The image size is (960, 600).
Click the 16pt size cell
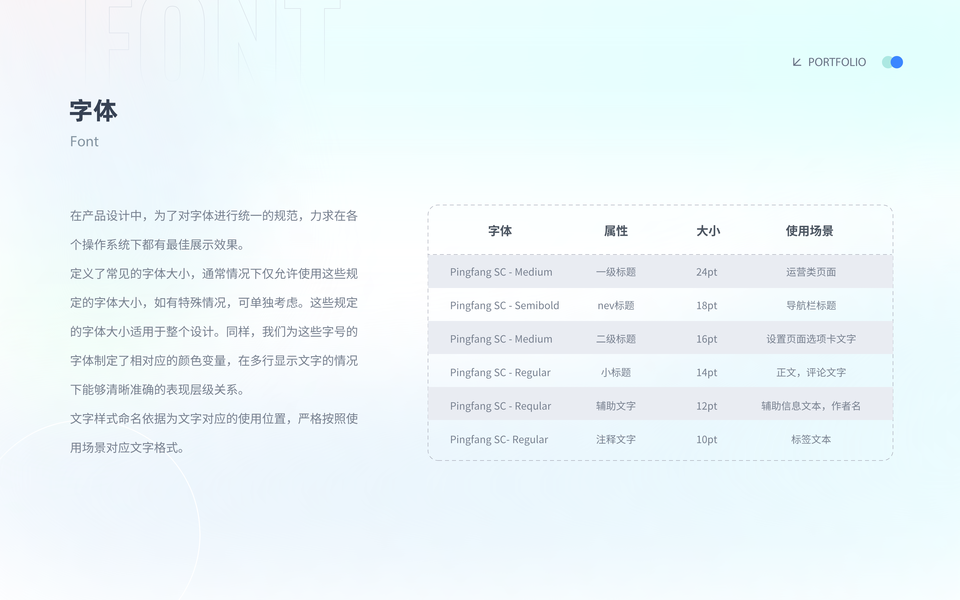(707, 339)
